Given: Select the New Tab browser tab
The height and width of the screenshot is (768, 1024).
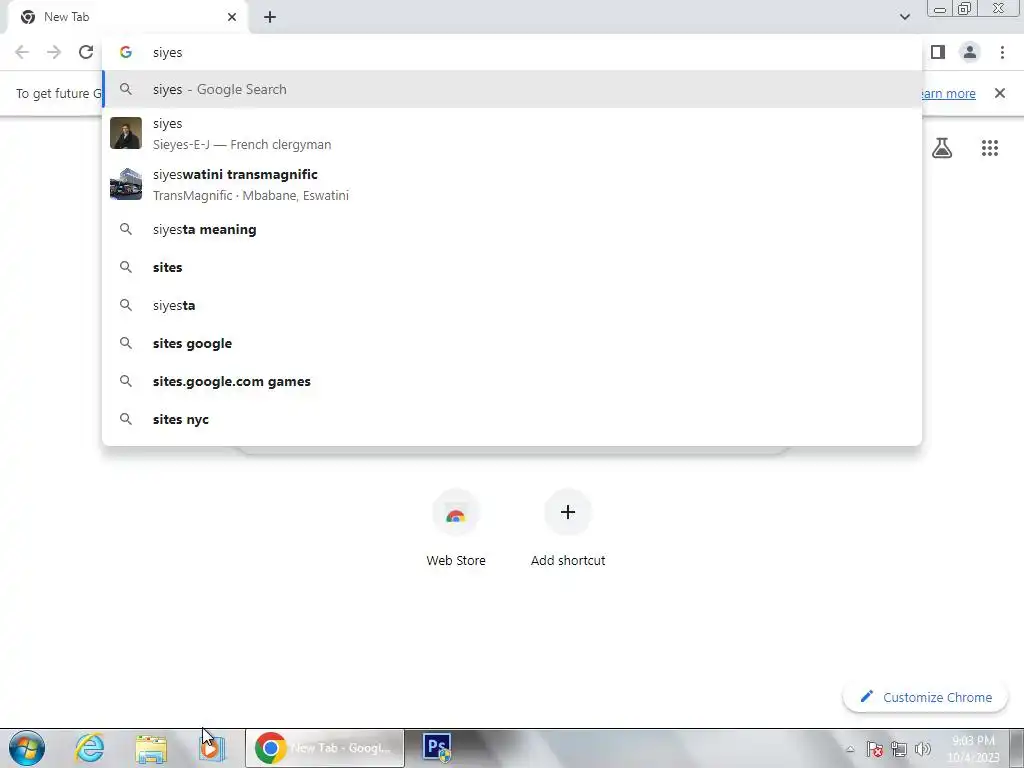Looking at the screenshot, I should [x=128, y=17].
